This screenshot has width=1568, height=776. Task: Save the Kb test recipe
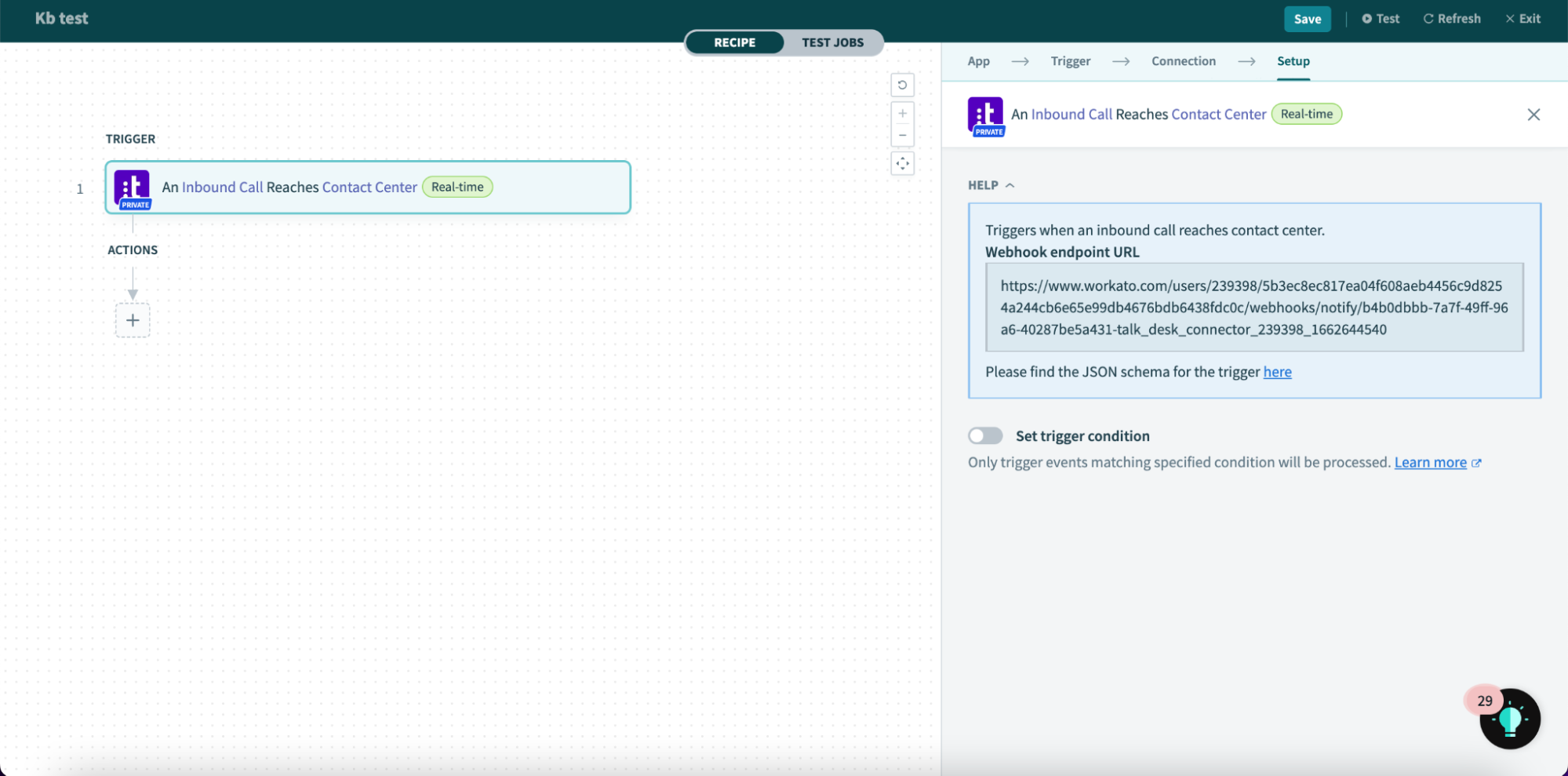(x=1307, y=18)
